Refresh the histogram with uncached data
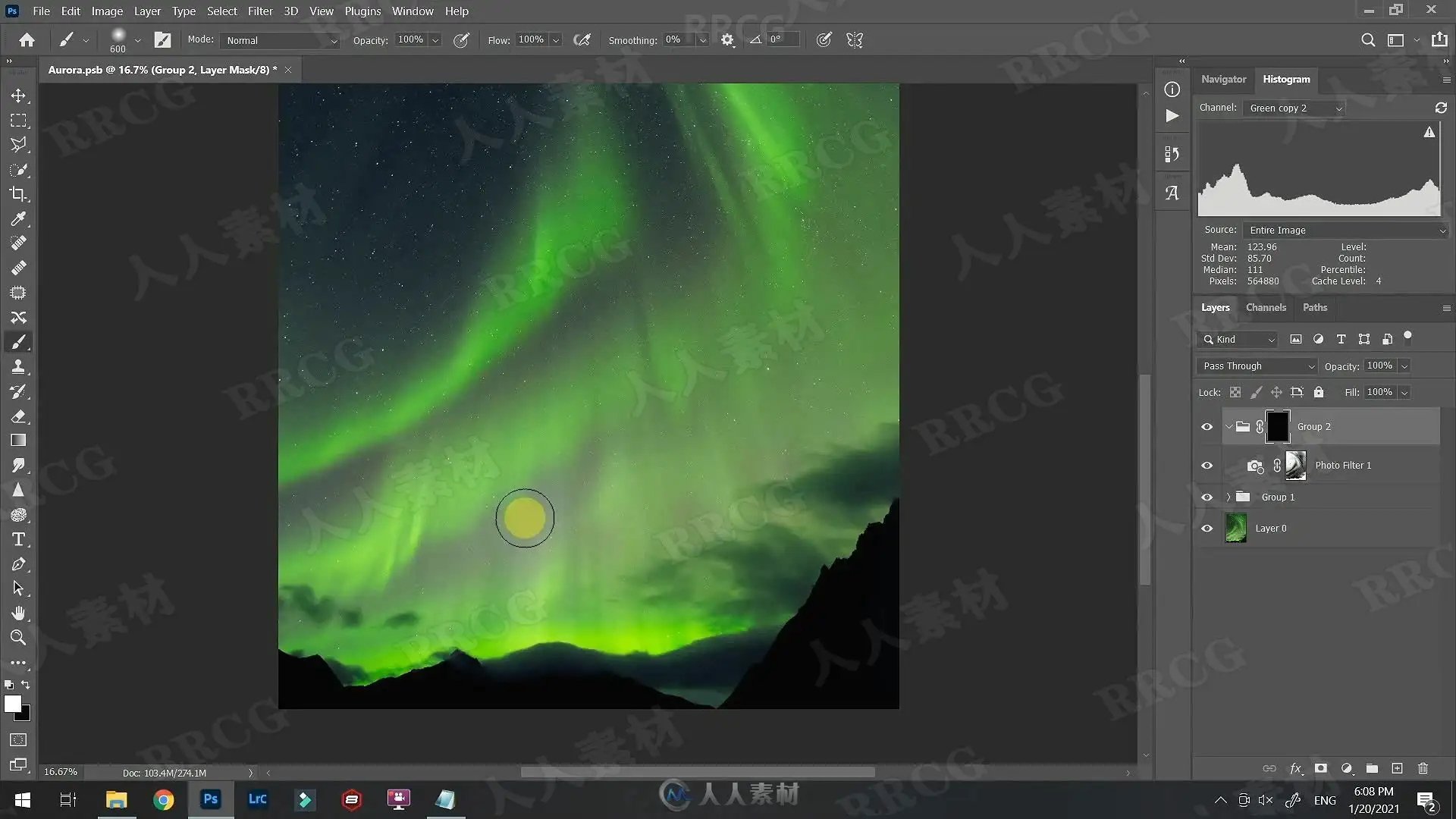This screenshot has width=1456, height=819. [x=1441, y=108]
